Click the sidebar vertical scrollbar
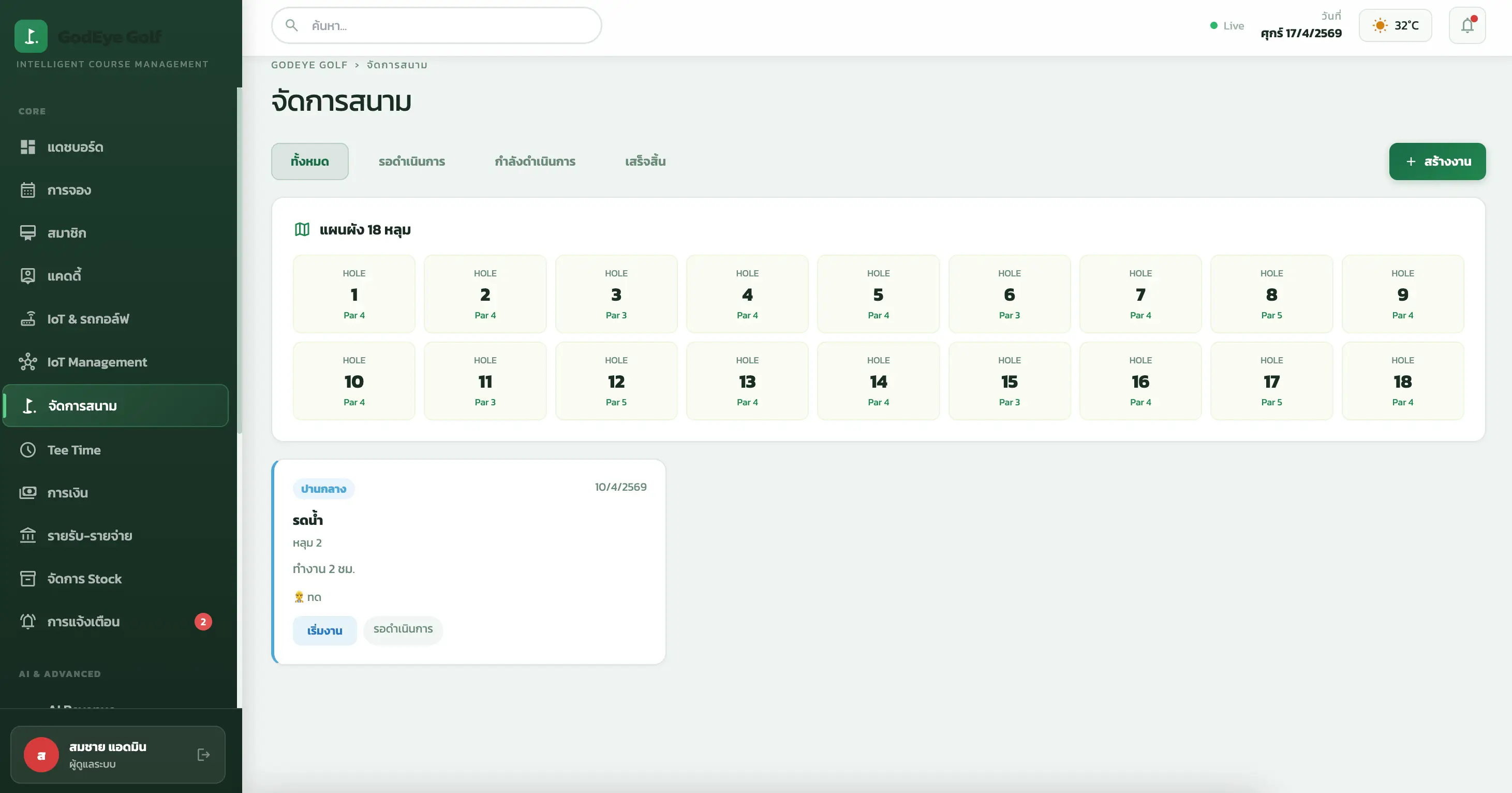 pos(240,261)
